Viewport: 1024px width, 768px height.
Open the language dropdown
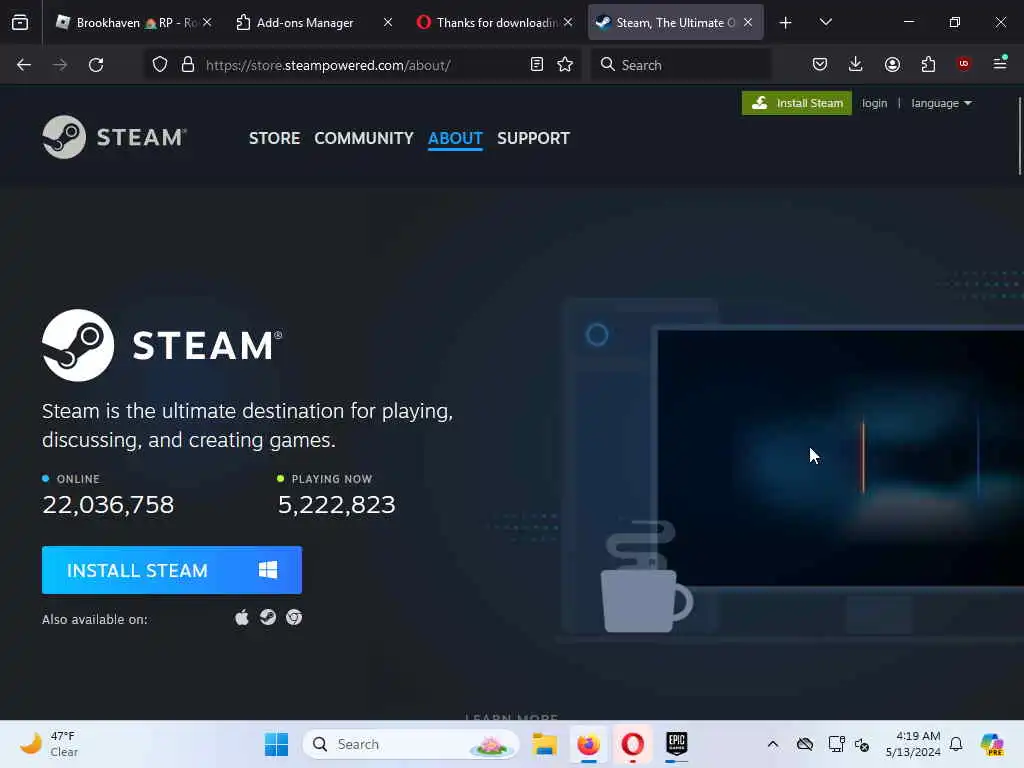(941, 103)
